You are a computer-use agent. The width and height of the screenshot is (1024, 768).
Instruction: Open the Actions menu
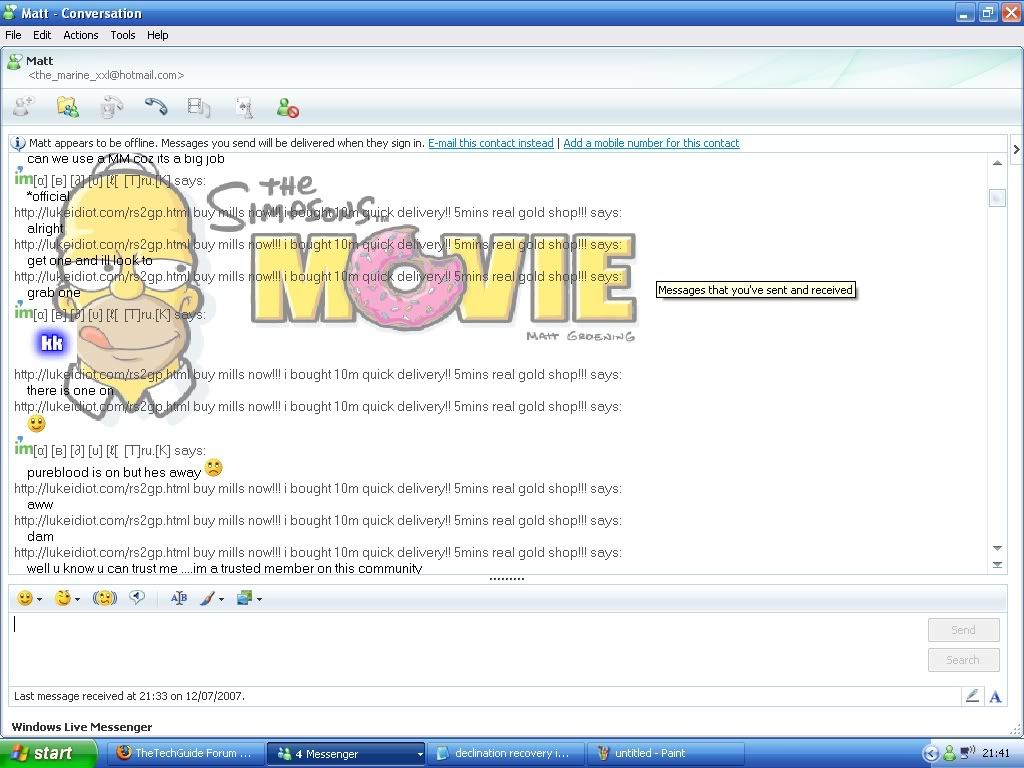[81, 35]
